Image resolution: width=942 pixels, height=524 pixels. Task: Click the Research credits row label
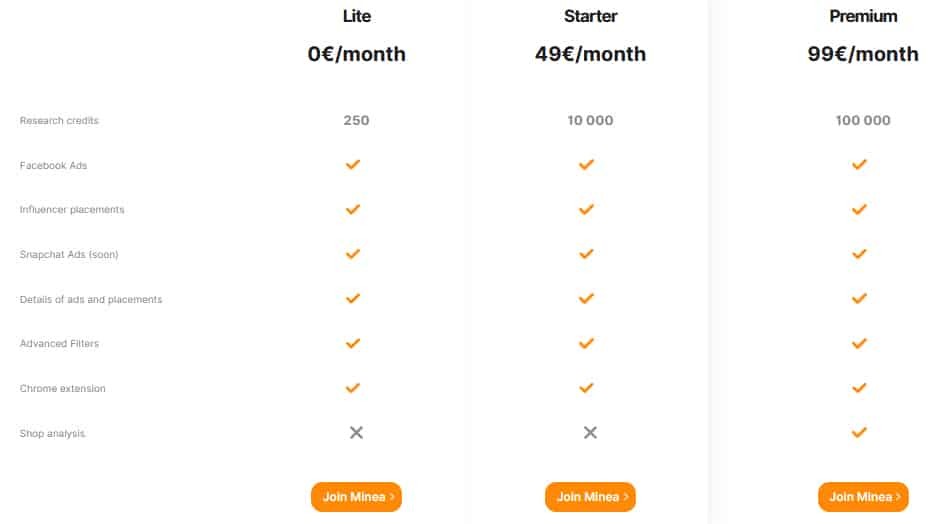59,120
